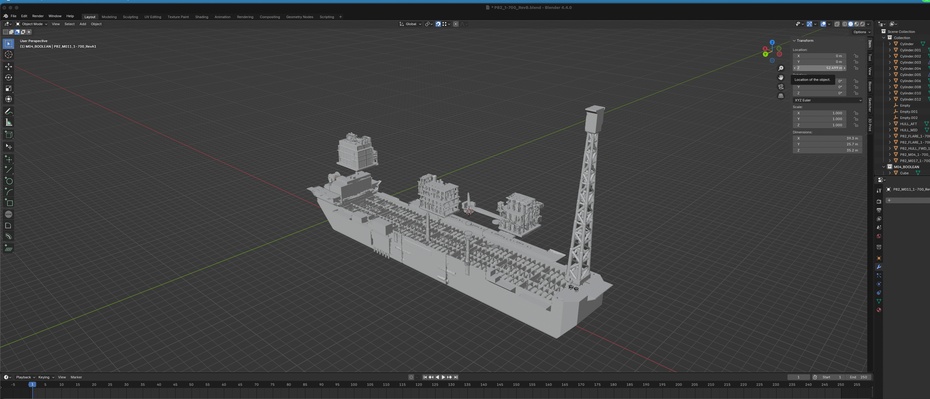The height and width of the screenshot is (399, 930).
Task: Click the zoom magnifier viewport icon
Action: (x=781, y=69)
